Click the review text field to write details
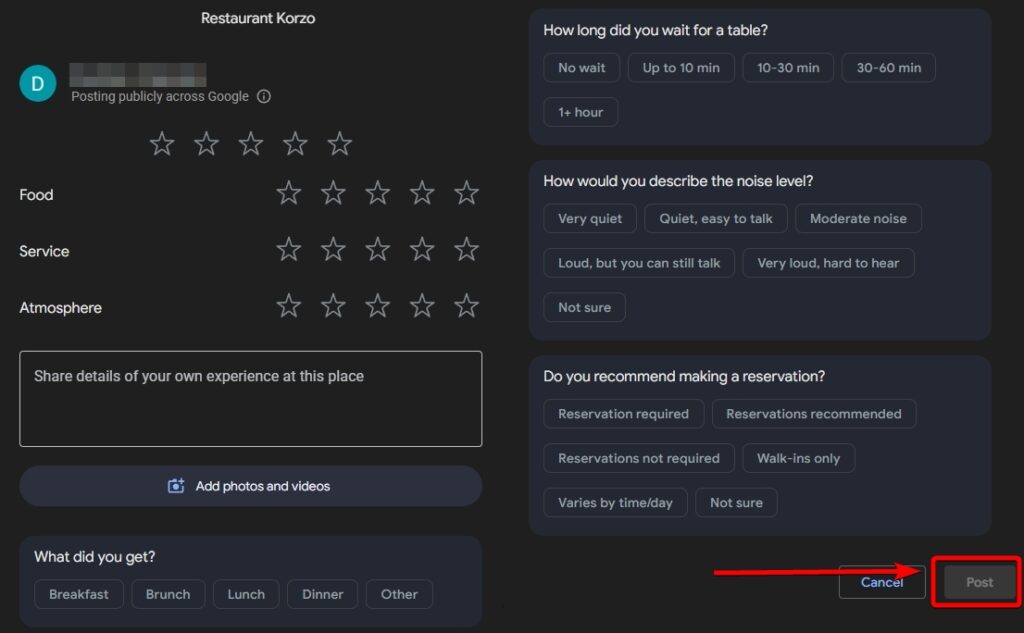Image resolution: width=1024 pixels, height=633 pixels. (x=250, y=398)
